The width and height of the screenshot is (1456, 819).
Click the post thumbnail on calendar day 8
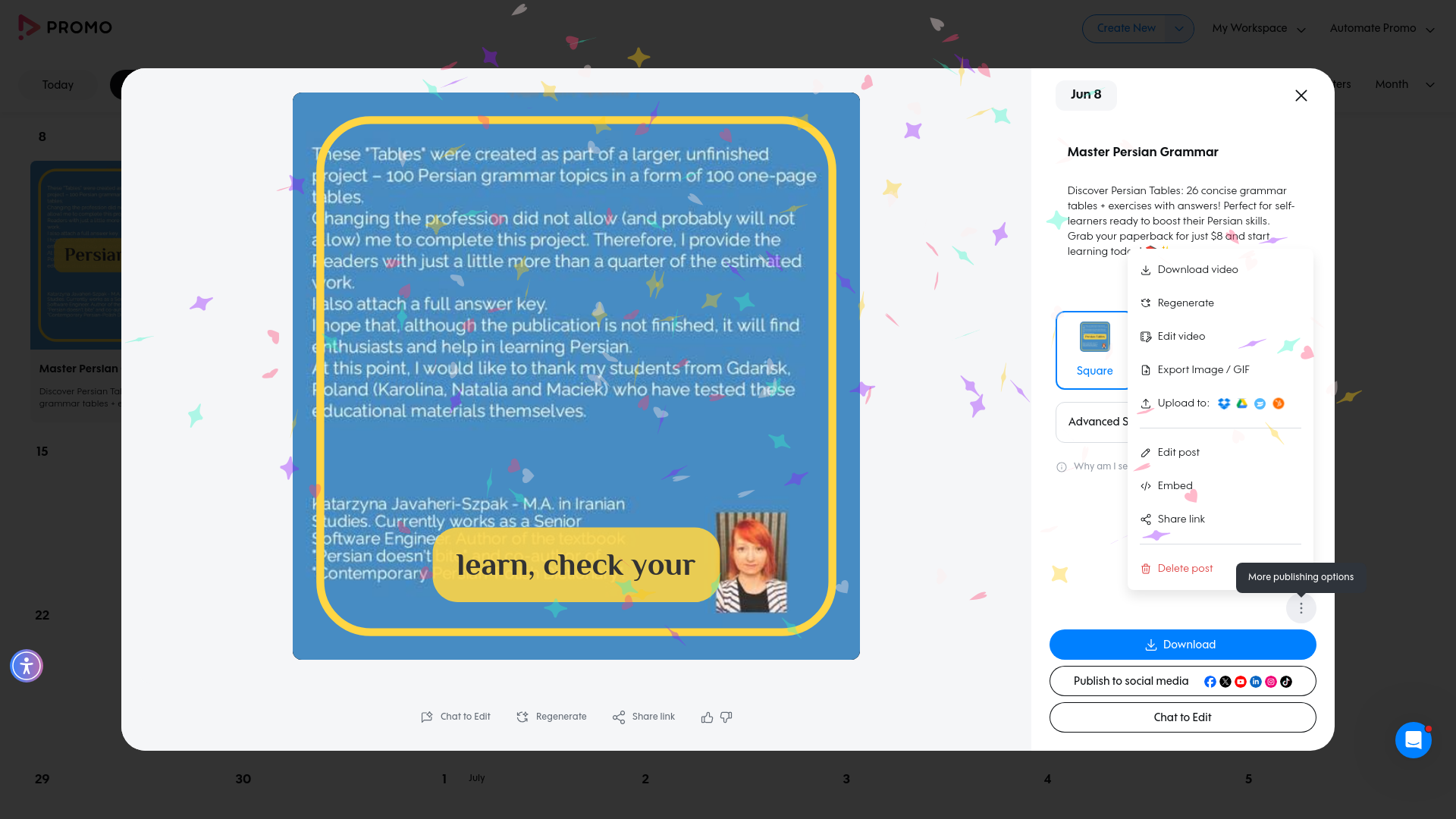click(x=76, y=255)
